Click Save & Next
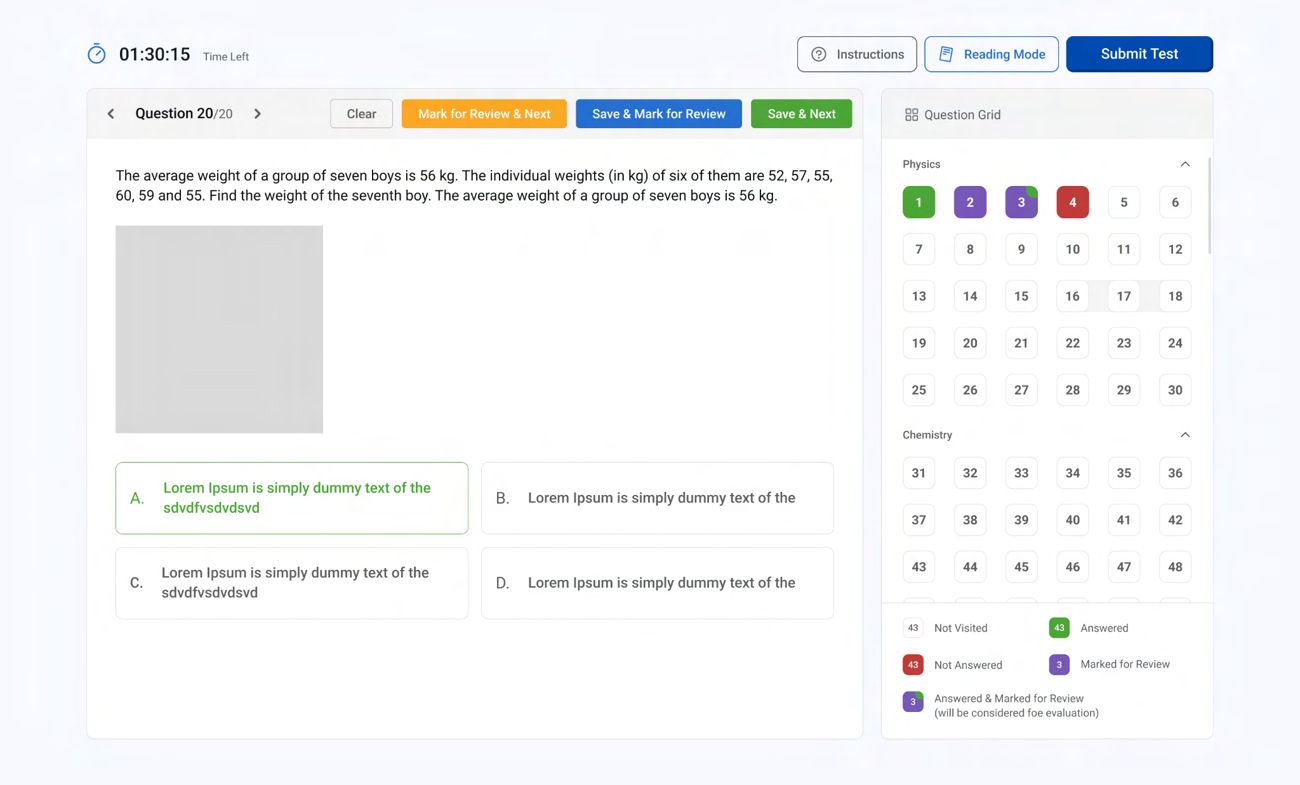 pos(801,114)
